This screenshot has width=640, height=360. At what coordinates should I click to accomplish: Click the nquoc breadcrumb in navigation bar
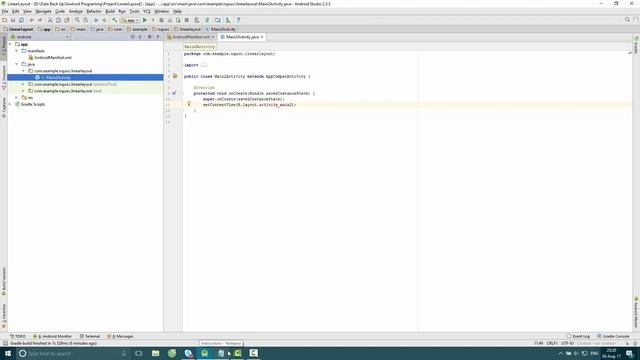tap(160, 29)
